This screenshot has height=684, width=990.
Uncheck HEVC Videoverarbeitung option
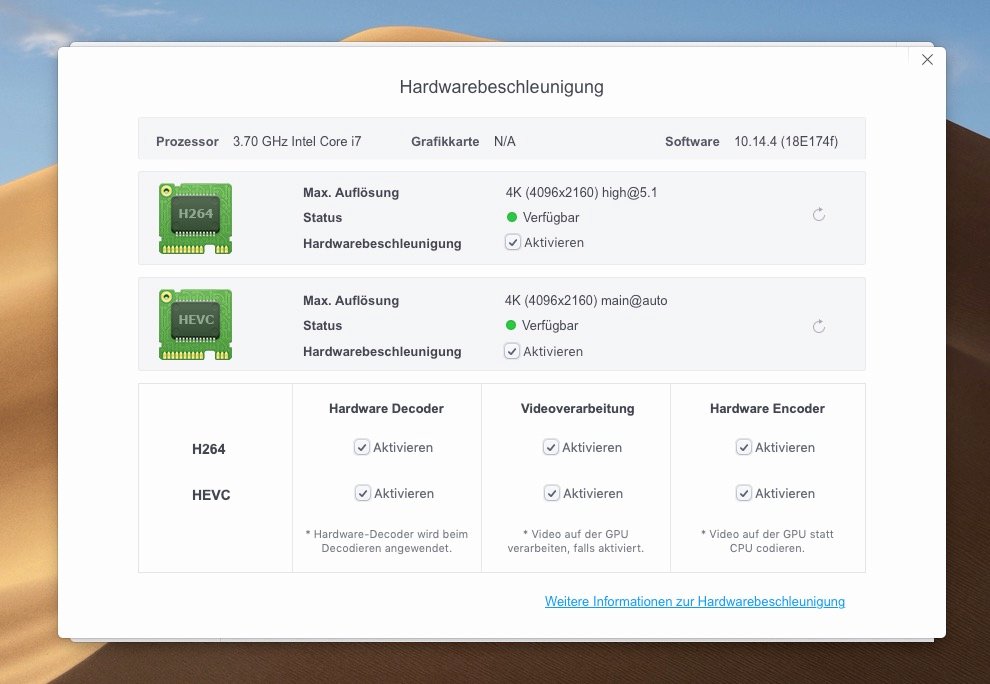click(551, 493)
